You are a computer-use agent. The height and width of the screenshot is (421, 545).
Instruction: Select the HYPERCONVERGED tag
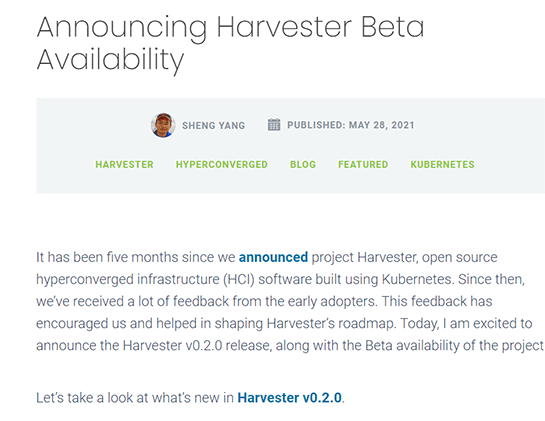[222, 164]
